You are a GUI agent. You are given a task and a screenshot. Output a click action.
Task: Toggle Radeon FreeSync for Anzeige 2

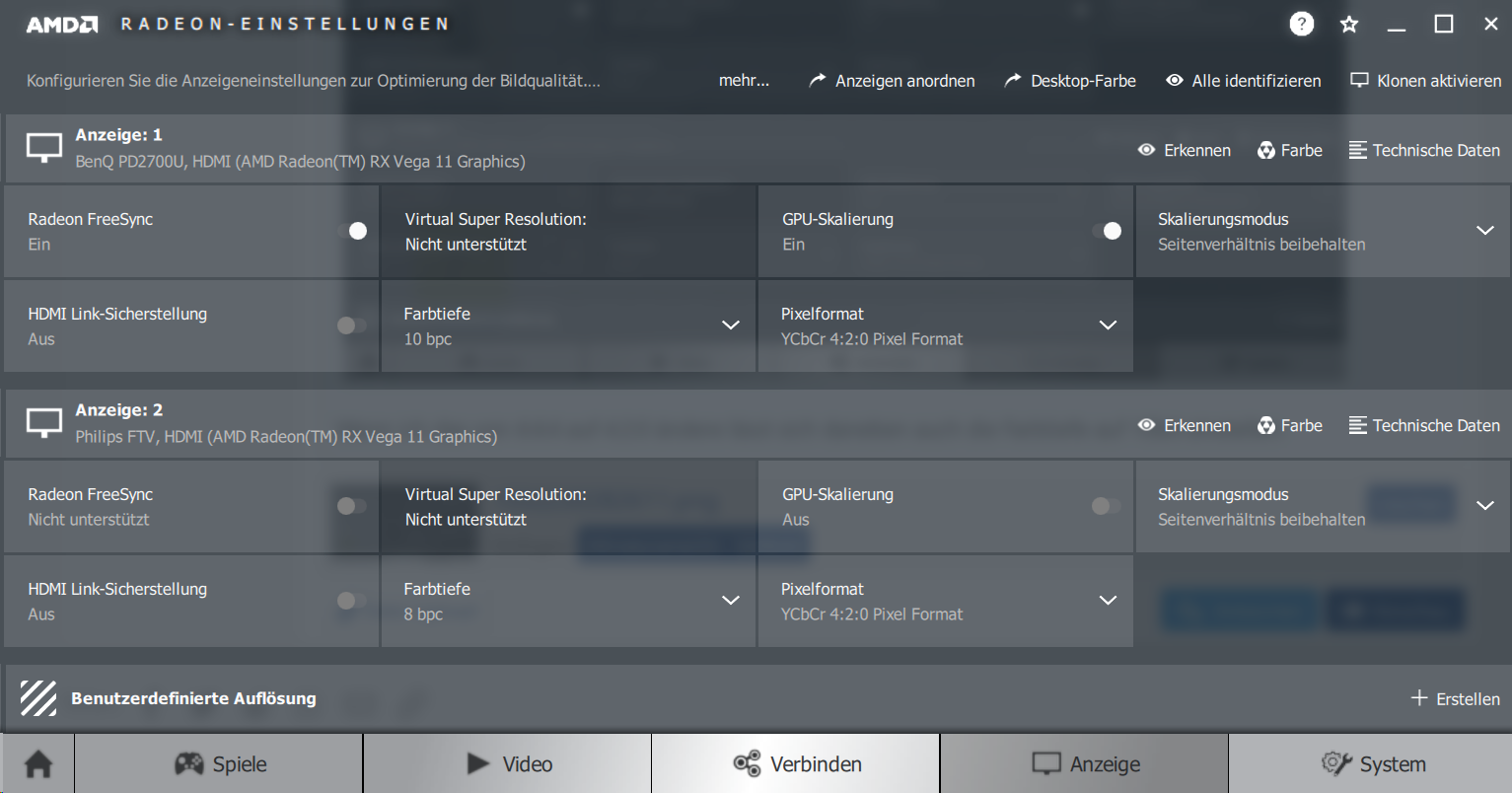pyautogui.click(x=352, y=506)
